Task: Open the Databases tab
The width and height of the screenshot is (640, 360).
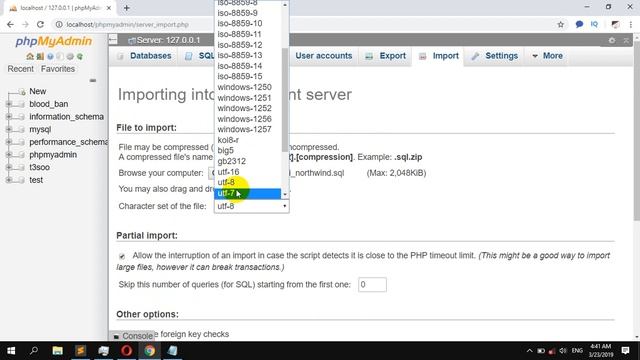Action: pos(144,56)
